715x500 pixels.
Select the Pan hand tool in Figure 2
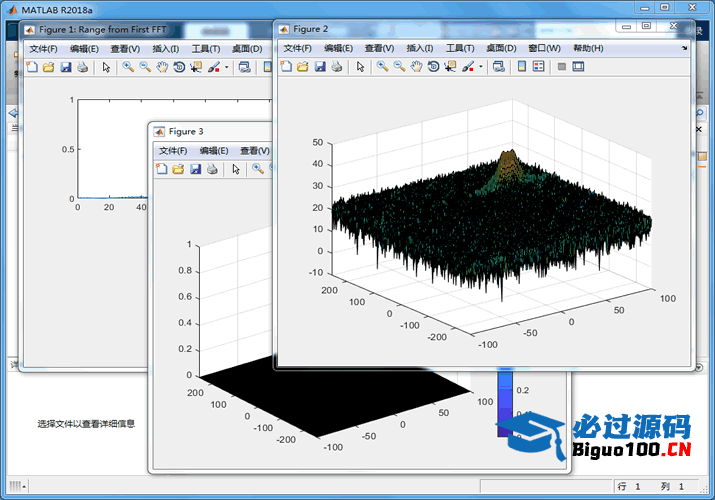point(415,67)
